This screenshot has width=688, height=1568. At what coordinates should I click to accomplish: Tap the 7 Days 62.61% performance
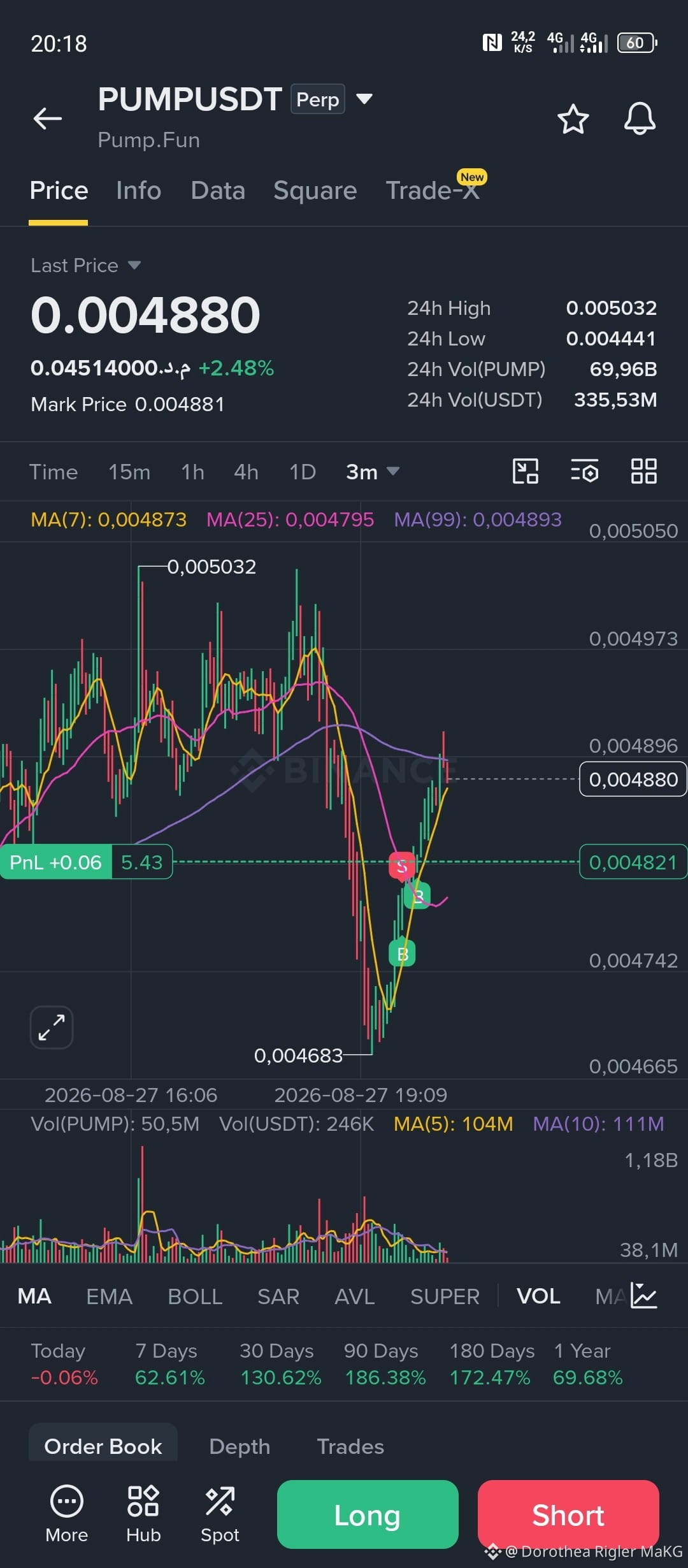(x=170, y=1364)
